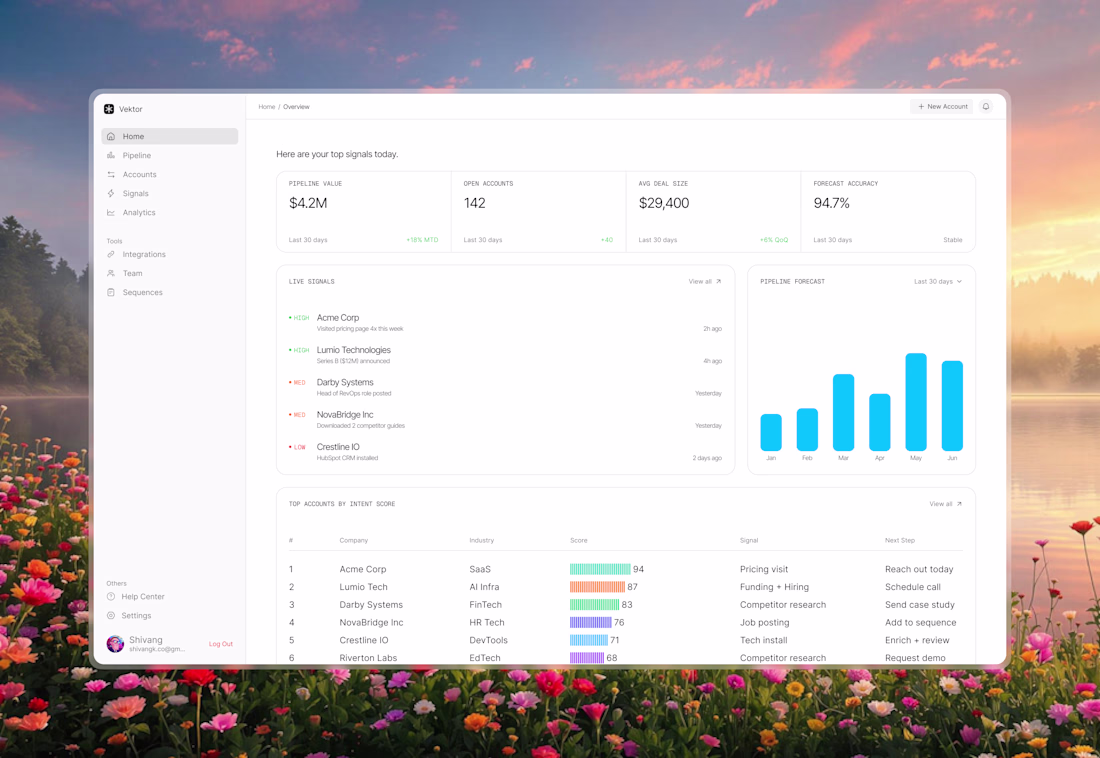Click the Apr bar in forecast chart
This screenshot has width=1100, height=758.
point(880,422)
